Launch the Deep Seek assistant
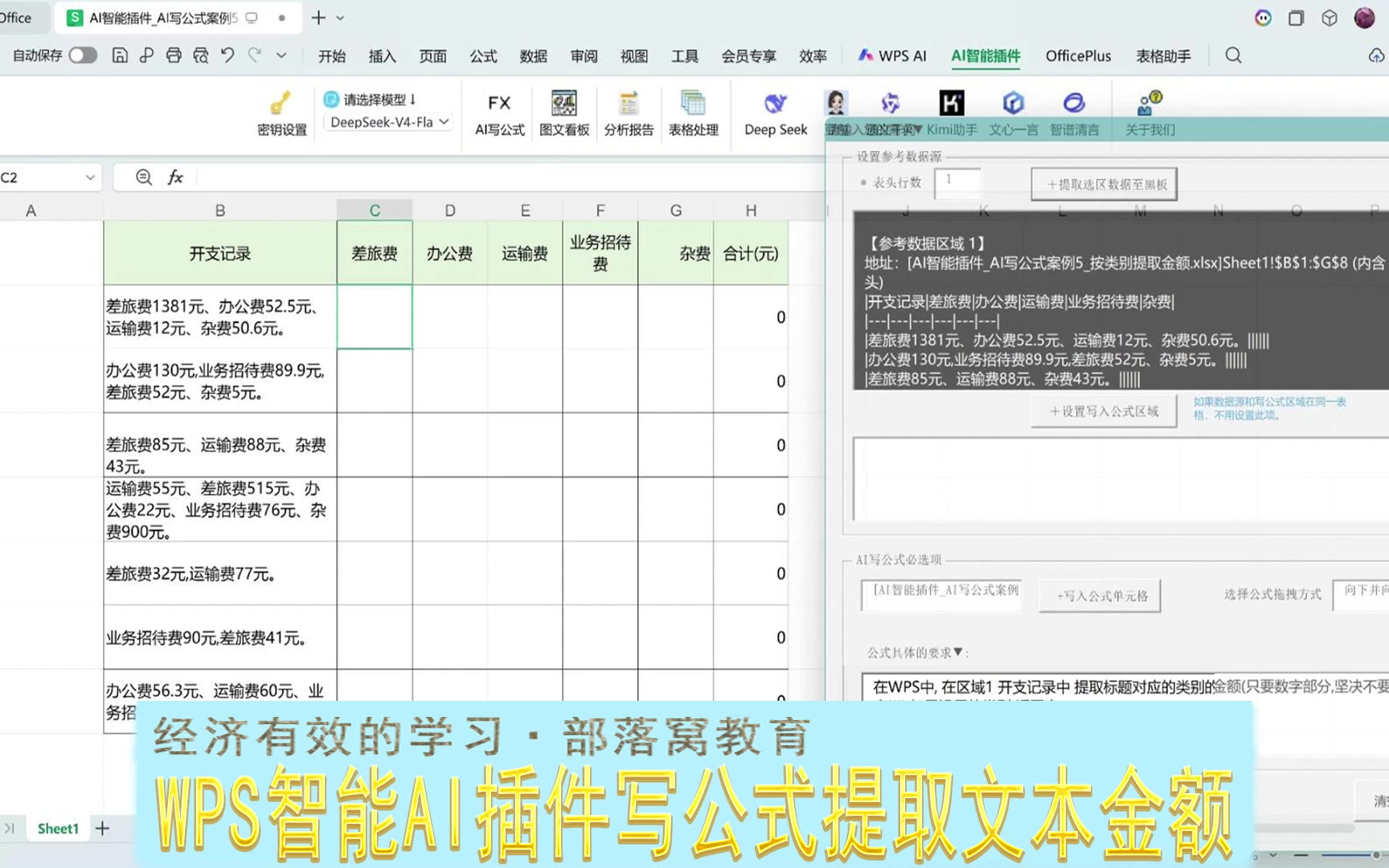This screenshot has height=868, width=1389. point(776,113)
